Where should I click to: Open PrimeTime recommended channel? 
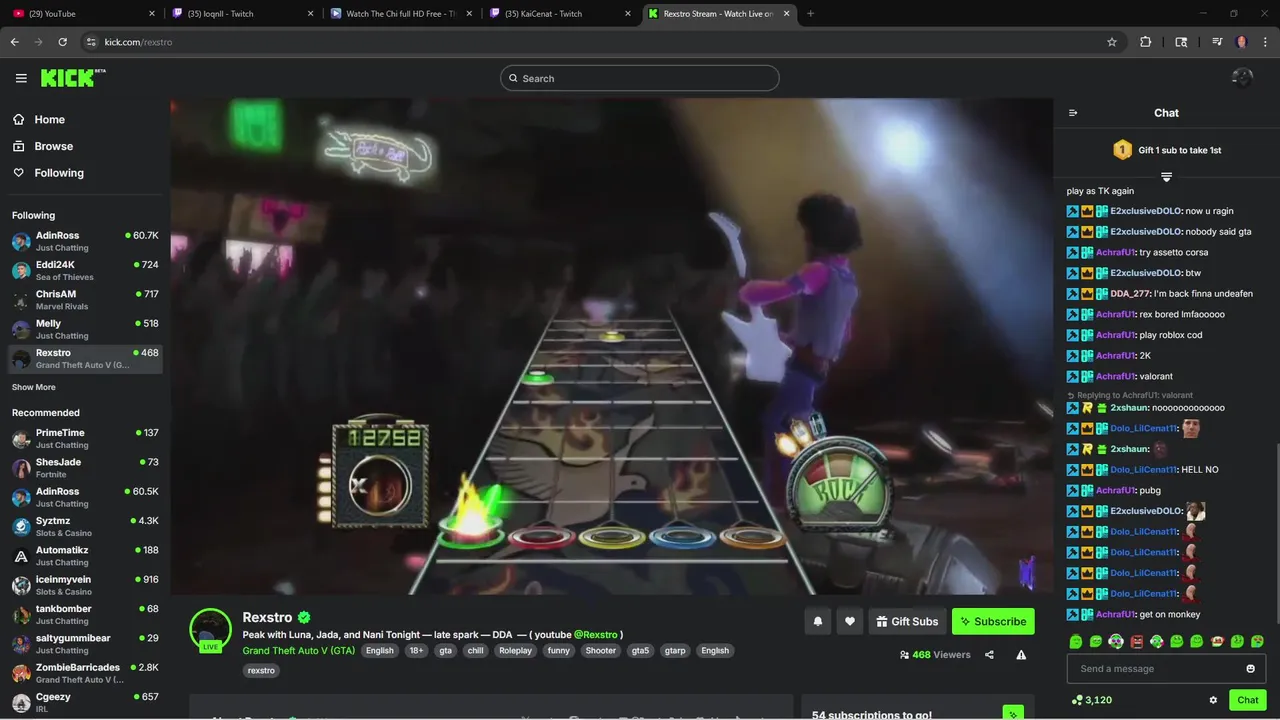pyautogui.click(x=85, y=439)
